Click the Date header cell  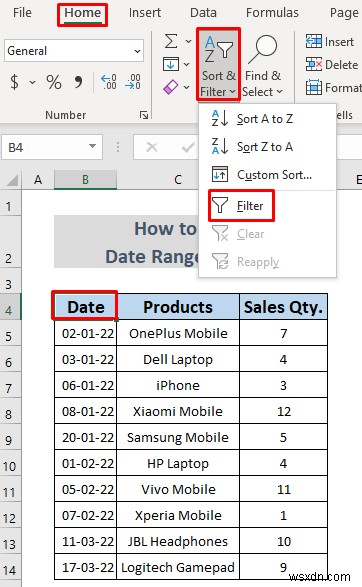point(85,307)
